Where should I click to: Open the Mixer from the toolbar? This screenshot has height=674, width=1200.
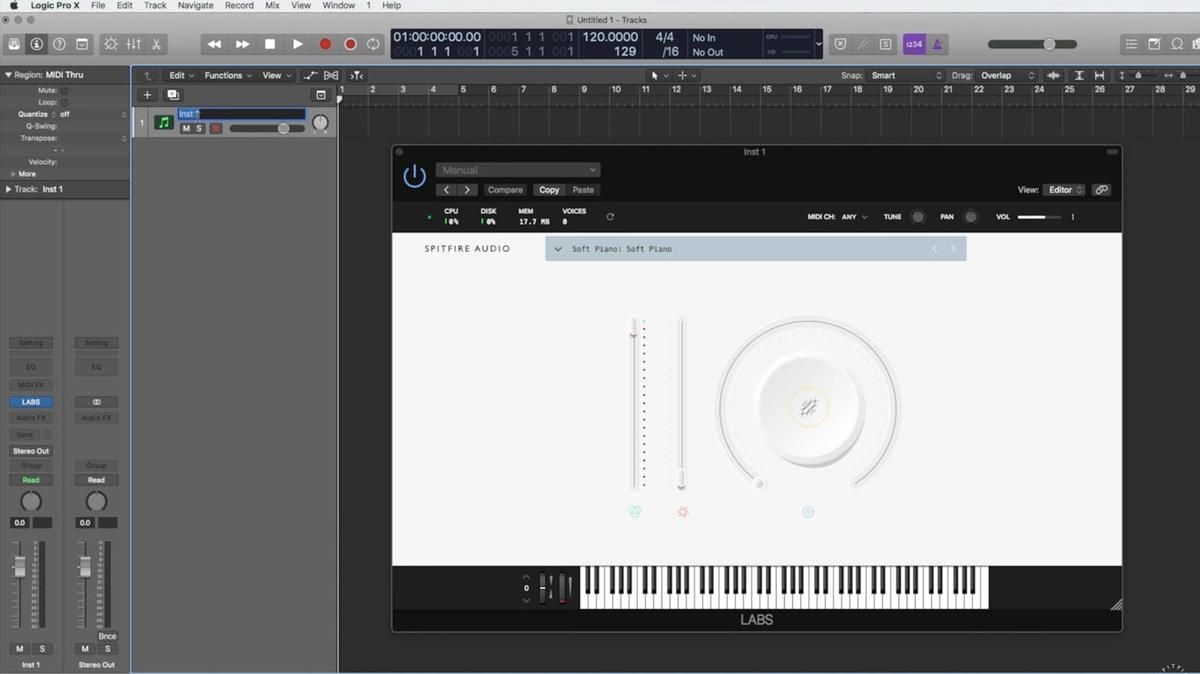[133, 44]
